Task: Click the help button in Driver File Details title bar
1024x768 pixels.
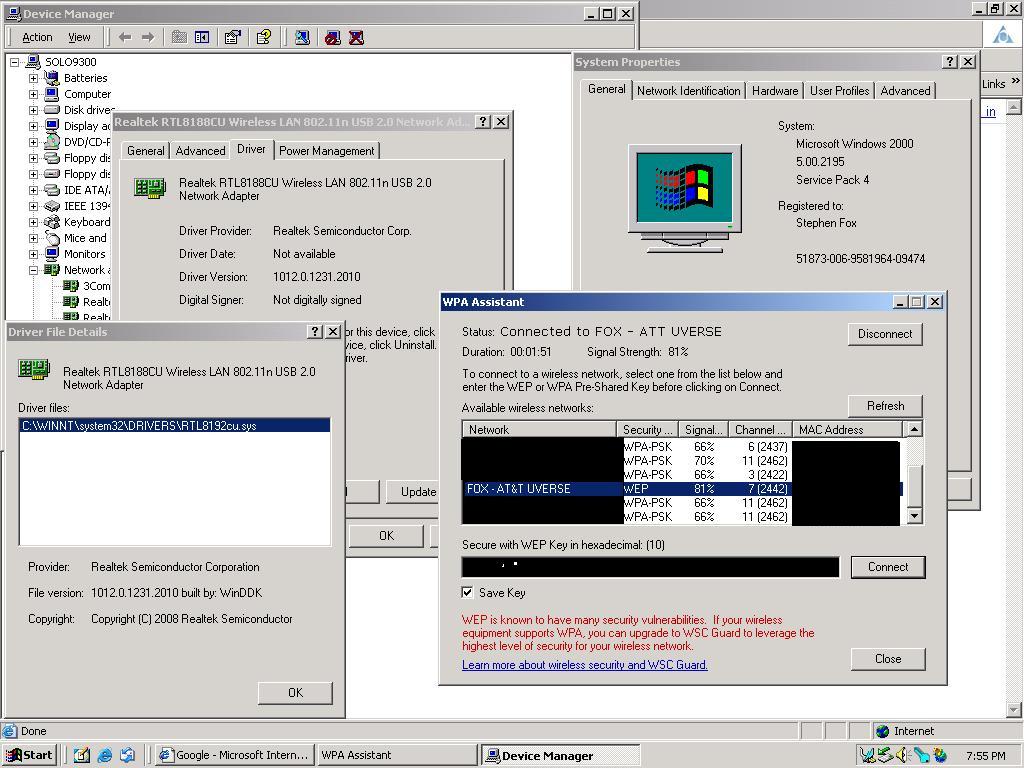Action: (x=315, y=332)
